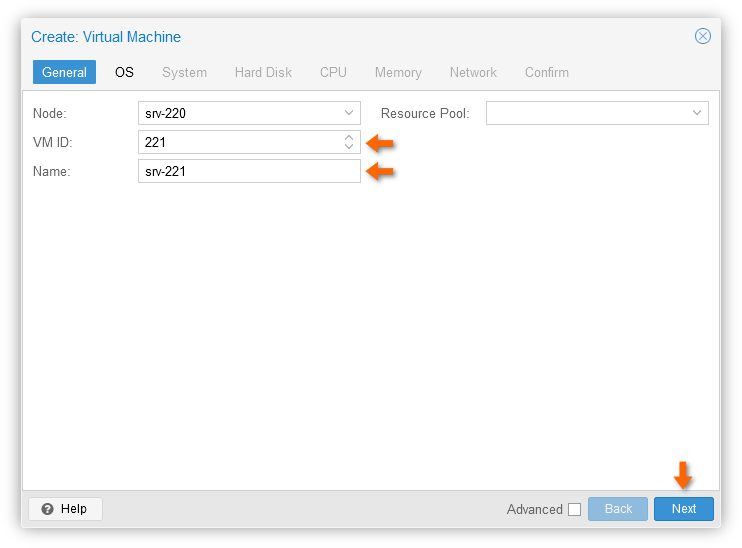Increase VM ID with up spinner arrow

coord(349,138)
